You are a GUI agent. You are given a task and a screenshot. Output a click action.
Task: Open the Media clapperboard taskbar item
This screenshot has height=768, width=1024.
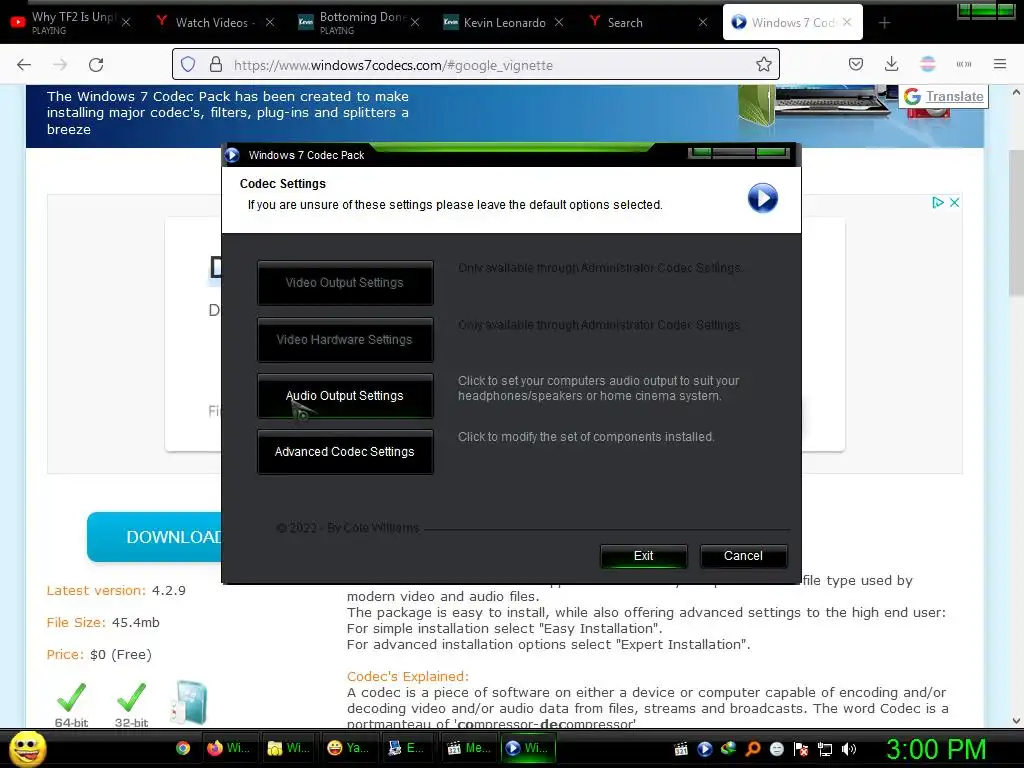point(468,748)
